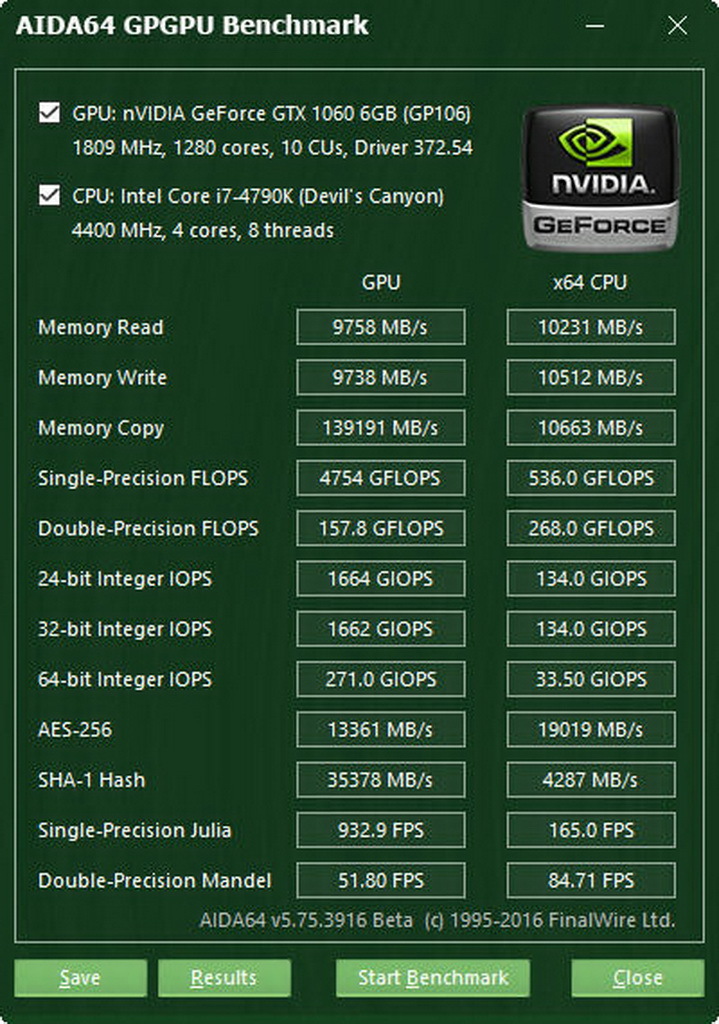This screenshot has width=719, height=1024.
Task: Click Start Benchmark
Action: click(x=432, y=977)
